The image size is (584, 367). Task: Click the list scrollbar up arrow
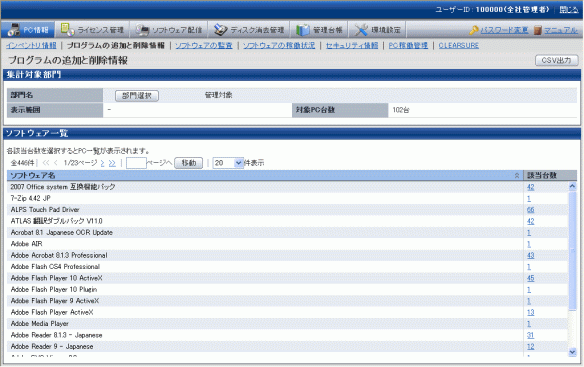572,186
